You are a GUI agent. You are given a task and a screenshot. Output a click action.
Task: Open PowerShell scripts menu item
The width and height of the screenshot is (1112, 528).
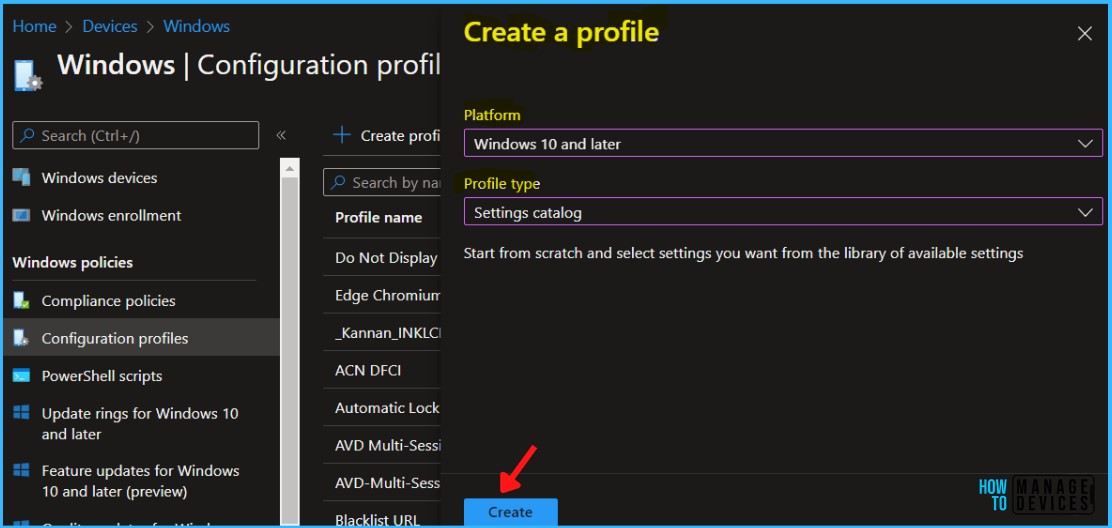pyautogui.click(x=102, y=376)
